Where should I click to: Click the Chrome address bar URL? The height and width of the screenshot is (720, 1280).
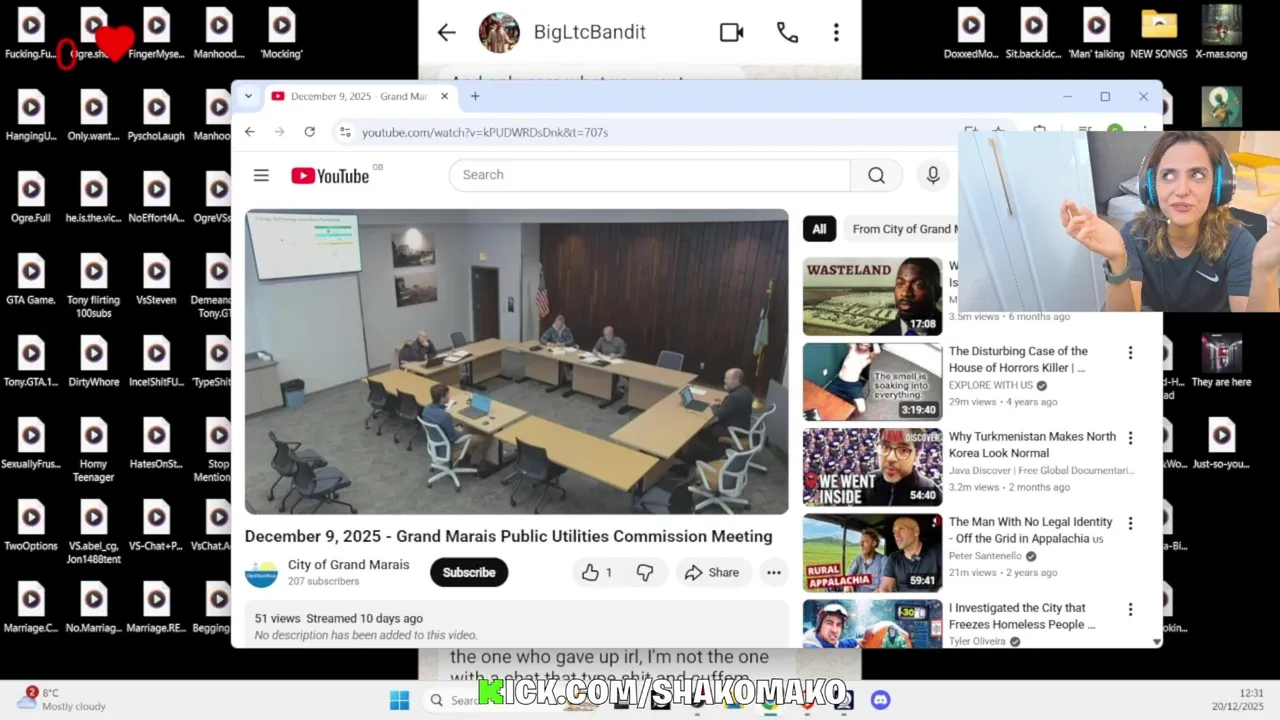[485, 132]
